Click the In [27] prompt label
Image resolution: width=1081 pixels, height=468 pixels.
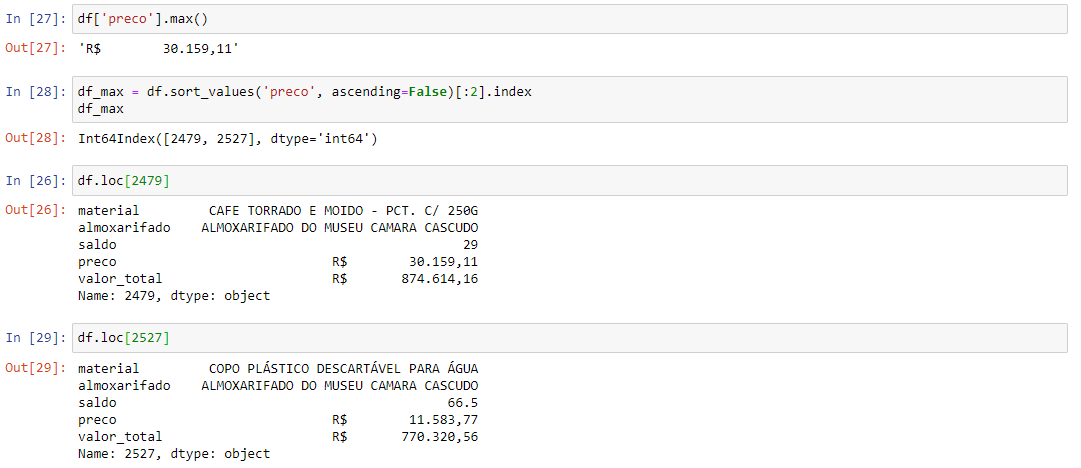coord(35,19)
